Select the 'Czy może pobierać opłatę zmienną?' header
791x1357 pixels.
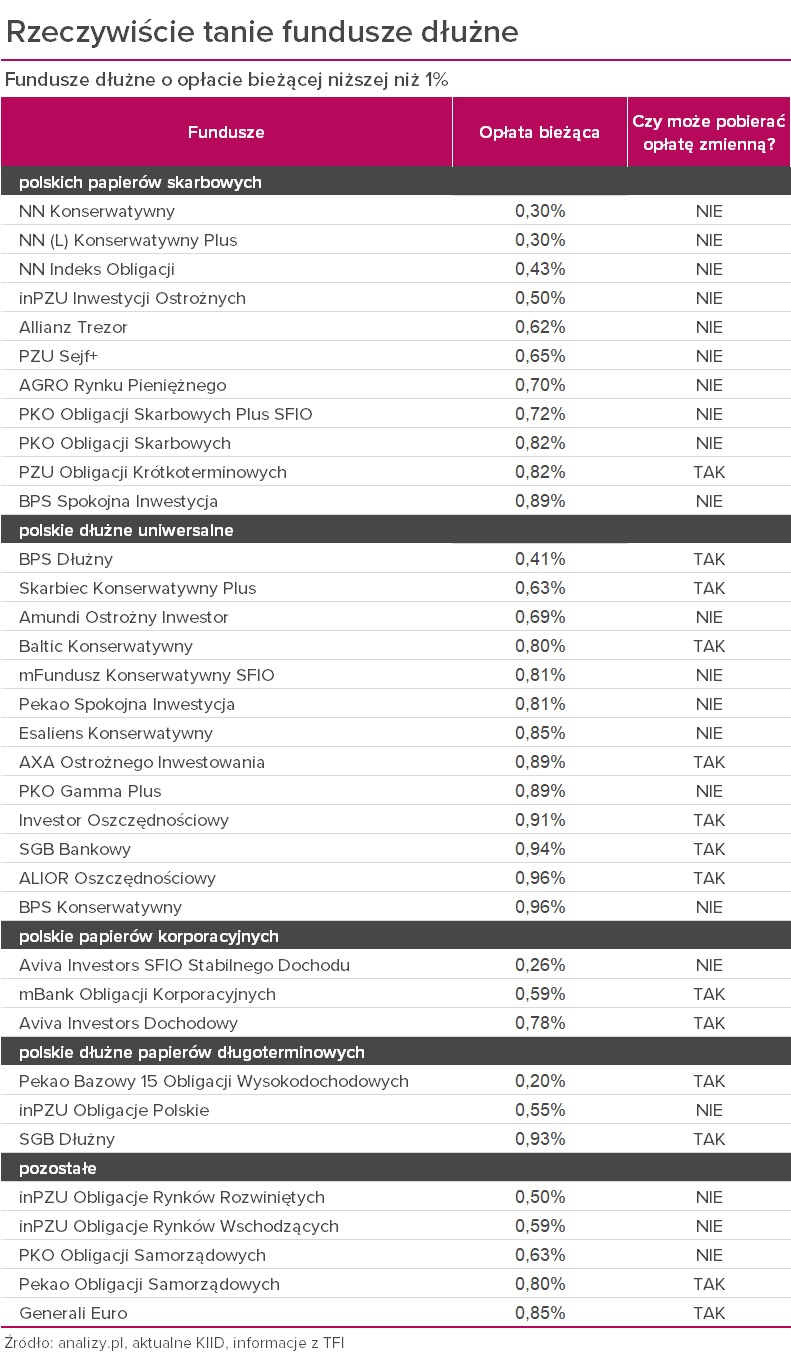[x=709, y=132]
